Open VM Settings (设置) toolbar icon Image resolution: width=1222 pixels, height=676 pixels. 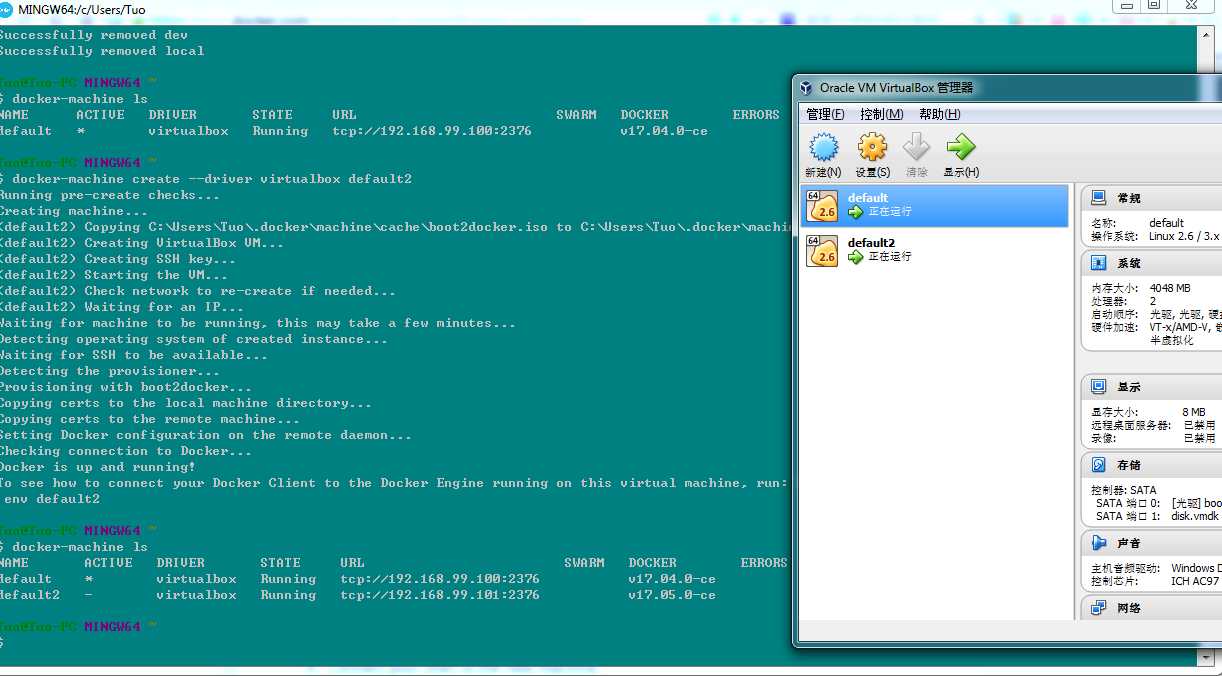pyautogui.click(x=872, y=148)
